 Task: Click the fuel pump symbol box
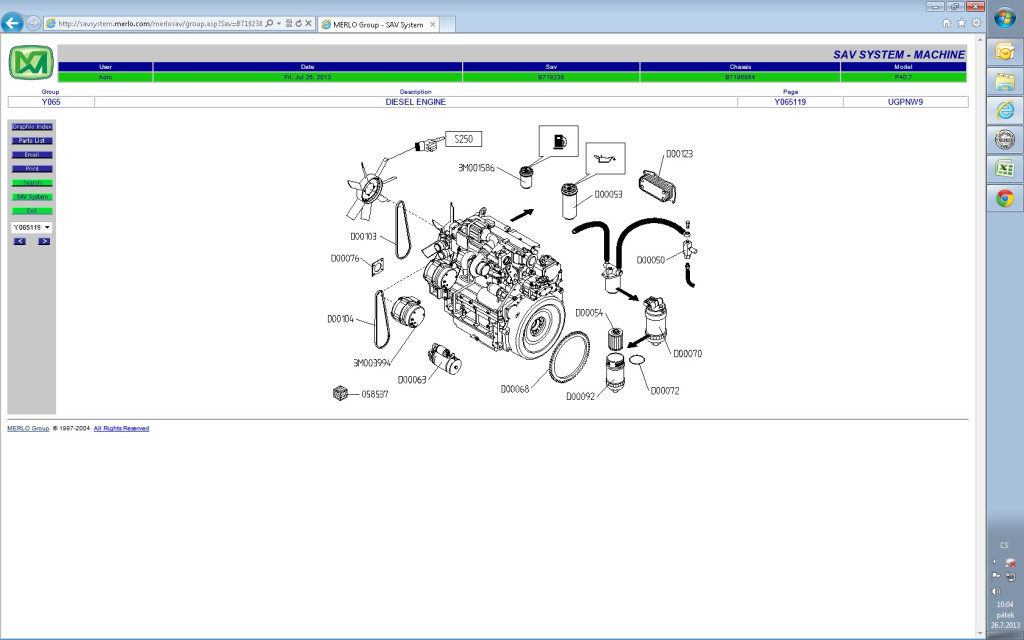click(x=558, y=141)
